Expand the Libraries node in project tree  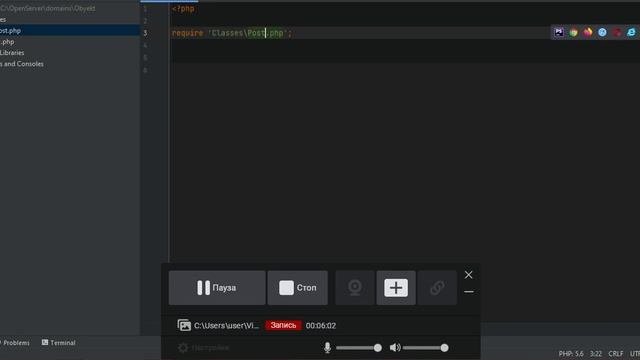pyautogui.click(x=12, y=53)
